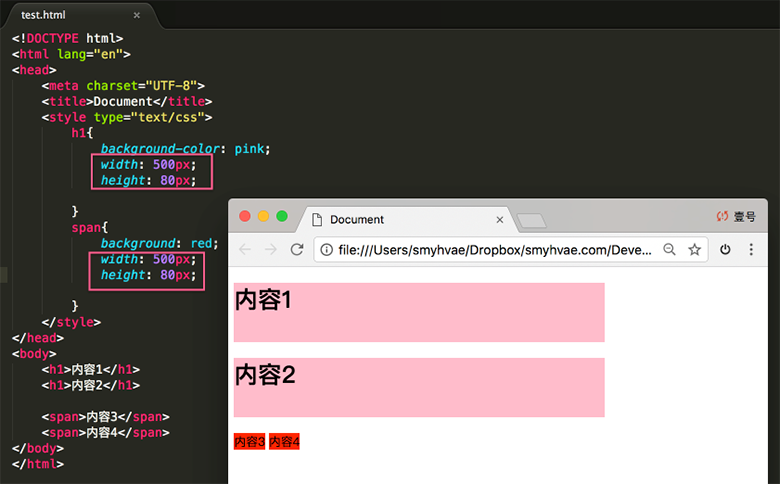780x484 pixels.
Task: Click the </body> closing tag line
Action: [x=38, y=449]
